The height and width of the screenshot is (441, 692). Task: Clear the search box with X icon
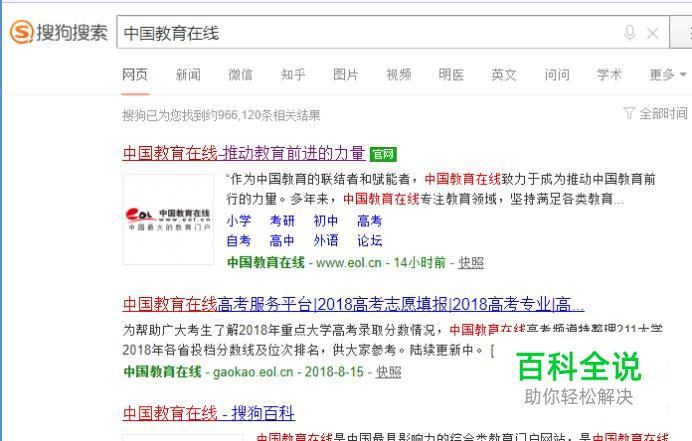point(652,33)
